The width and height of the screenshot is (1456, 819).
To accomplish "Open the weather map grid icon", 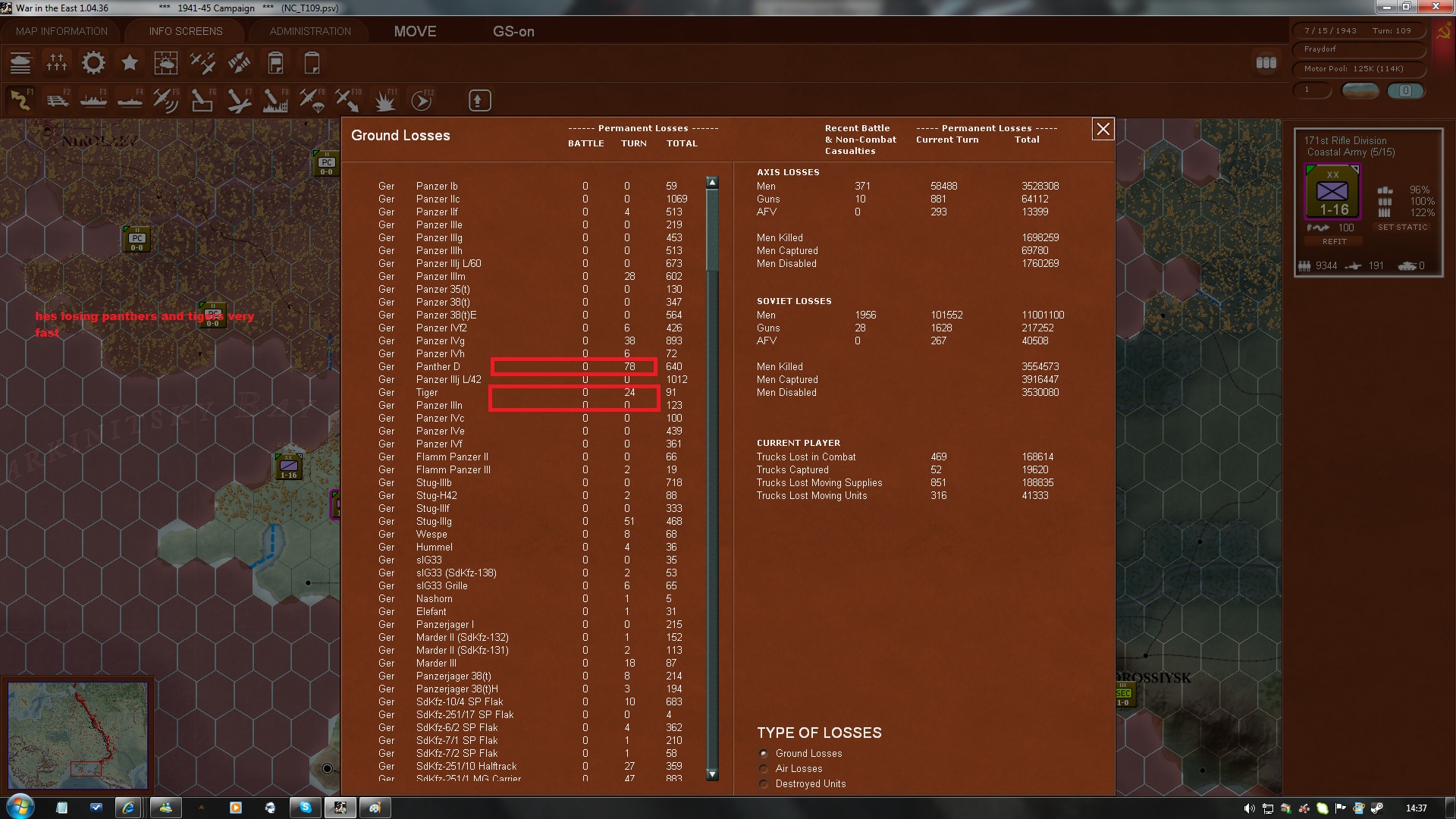I will pos(166,63).
